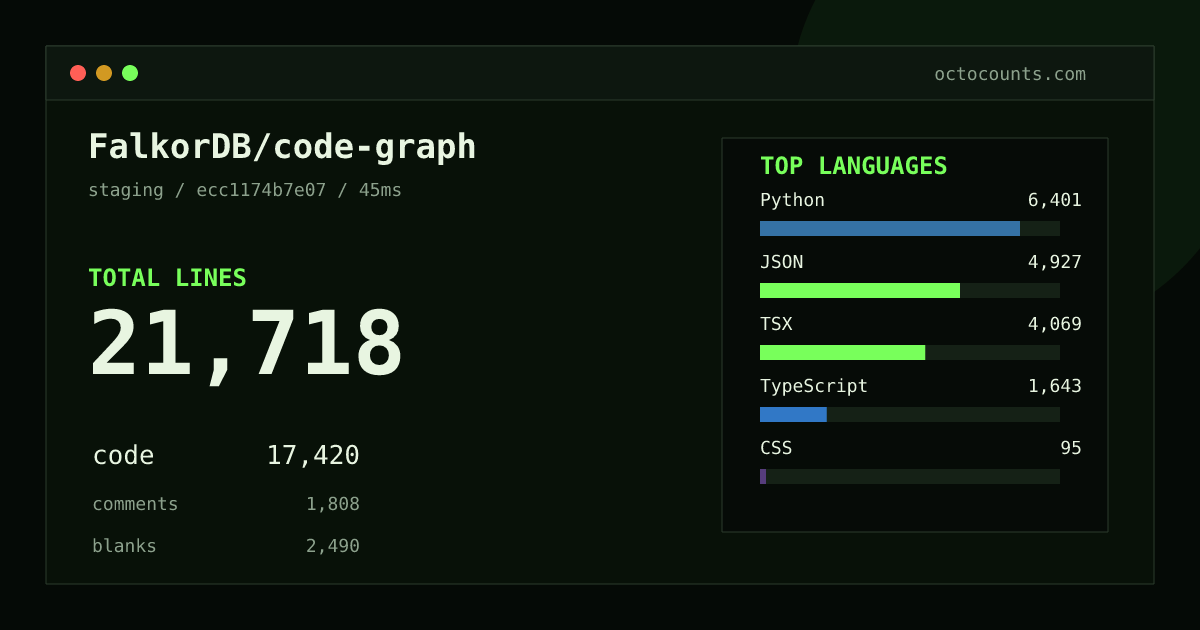Image resolution: width=1200 pixels, height=630 pixels.
Task: Click the code row label
Action: tap(123, 456)
